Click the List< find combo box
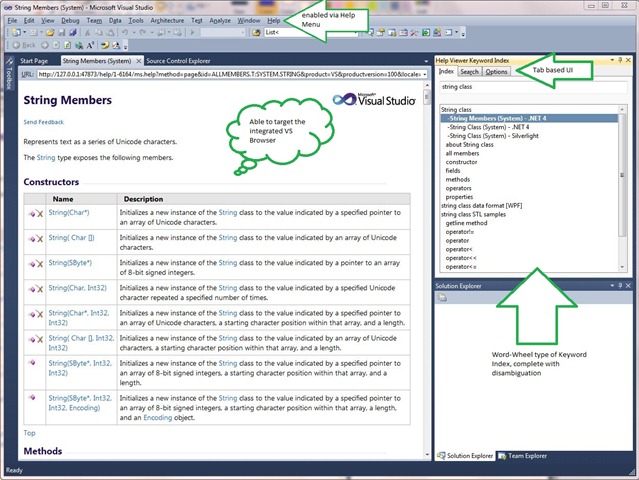 311,32
